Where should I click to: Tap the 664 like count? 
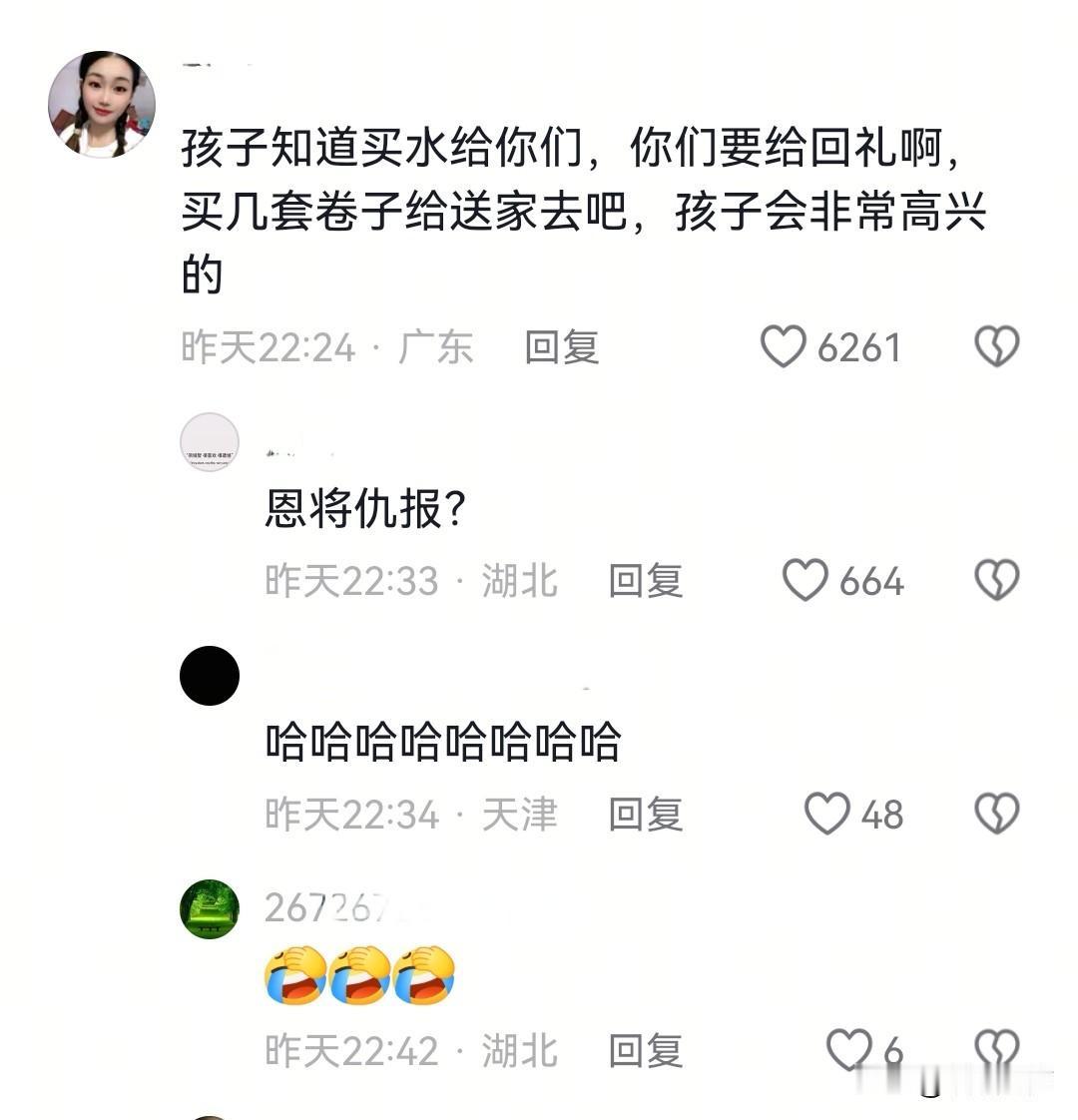[871, 581]
